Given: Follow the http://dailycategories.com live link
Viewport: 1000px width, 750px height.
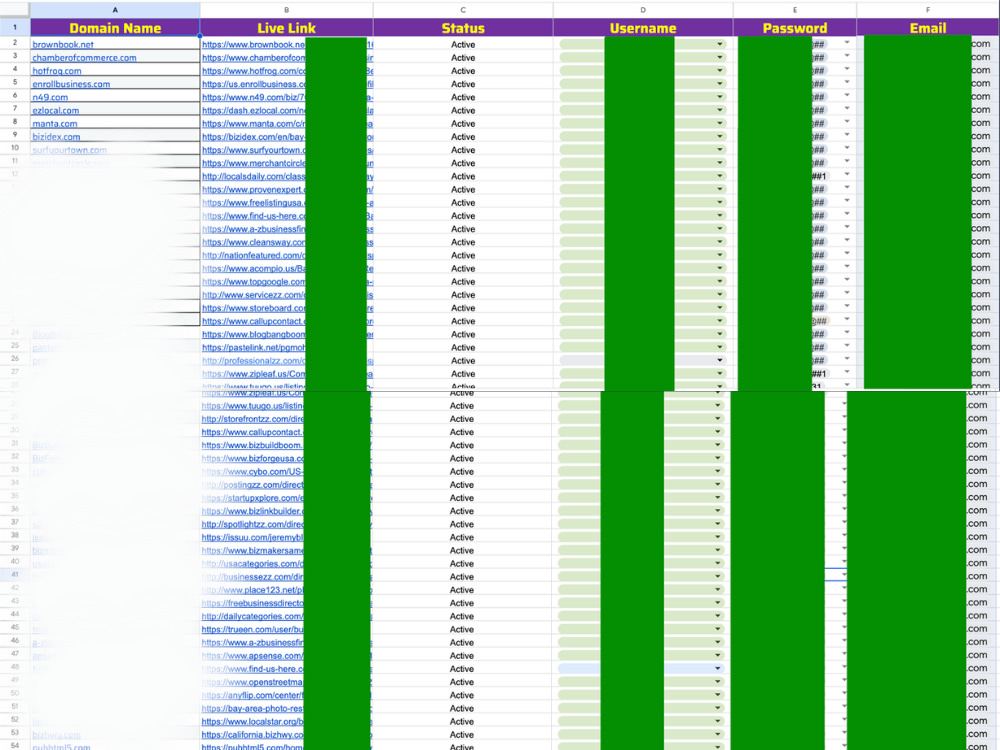Looking at the screenshot, I should tap(253, 616).
